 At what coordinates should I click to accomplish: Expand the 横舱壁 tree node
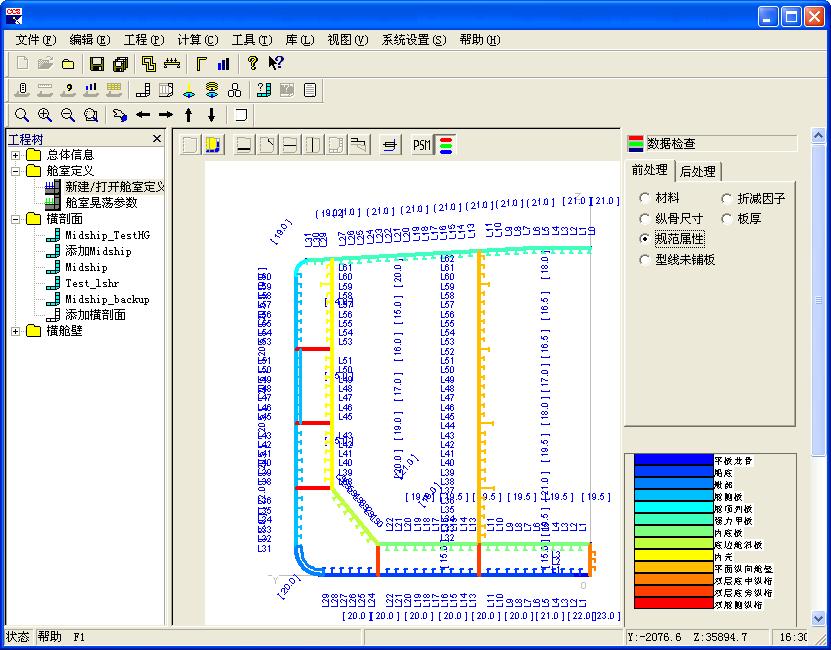point(16,331)
